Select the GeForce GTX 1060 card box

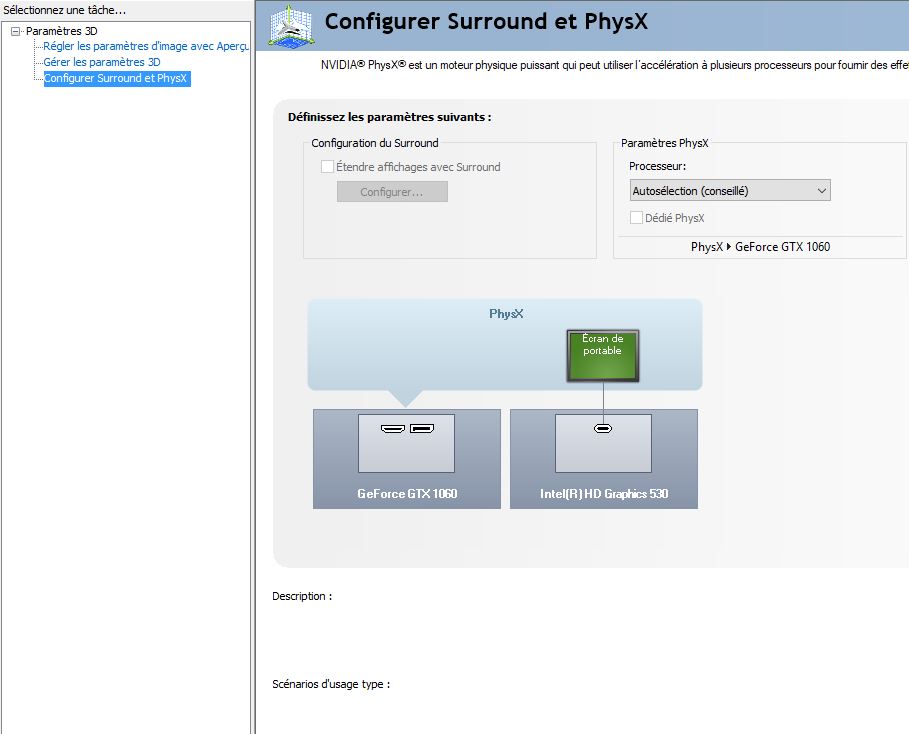[406, 459]
